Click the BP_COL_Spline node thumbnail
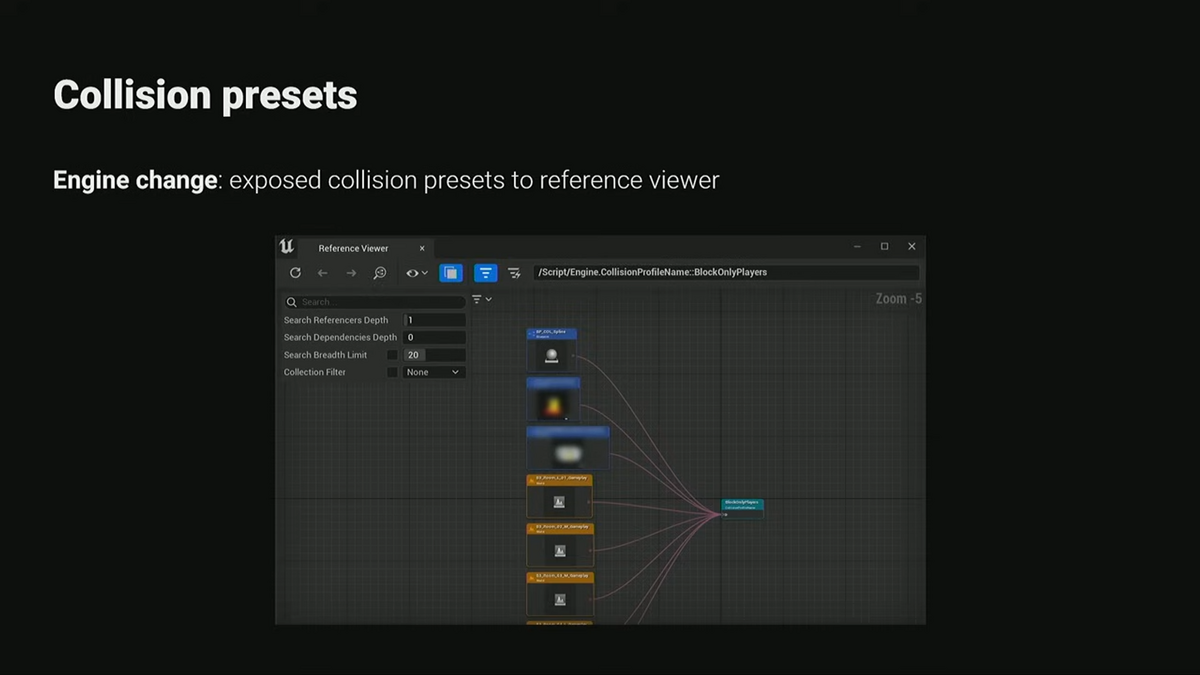This screenshot has width=1200, height=675. click(552, 355)
